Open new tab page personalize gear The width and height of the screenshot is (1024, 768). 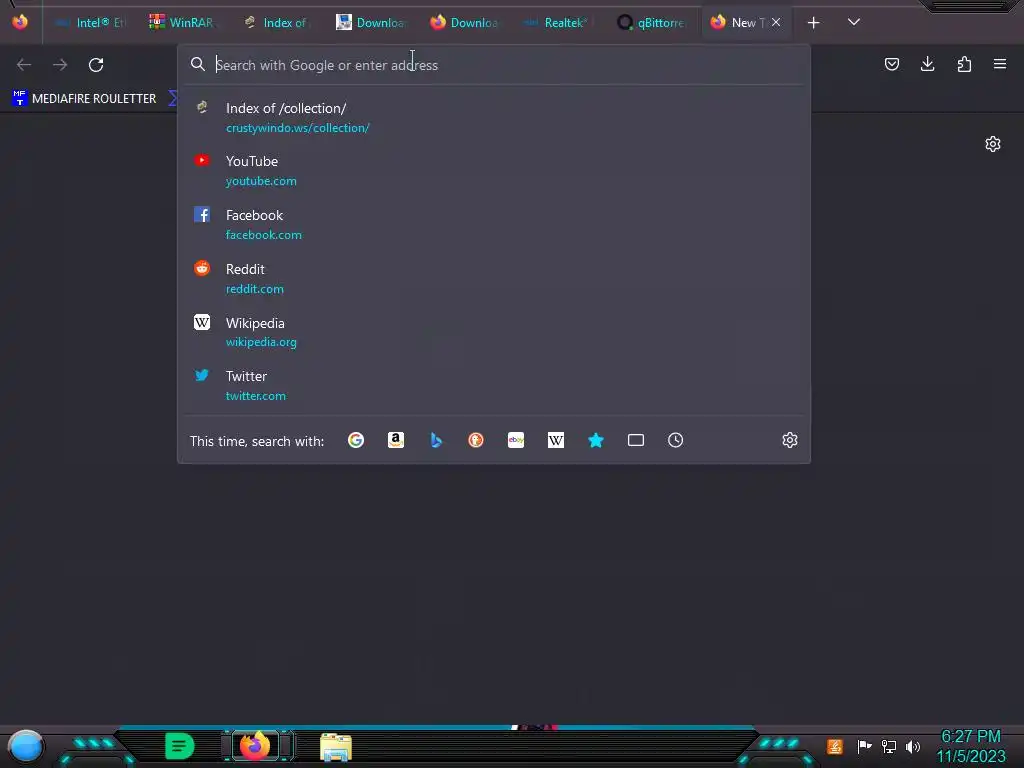pos(993,144)
